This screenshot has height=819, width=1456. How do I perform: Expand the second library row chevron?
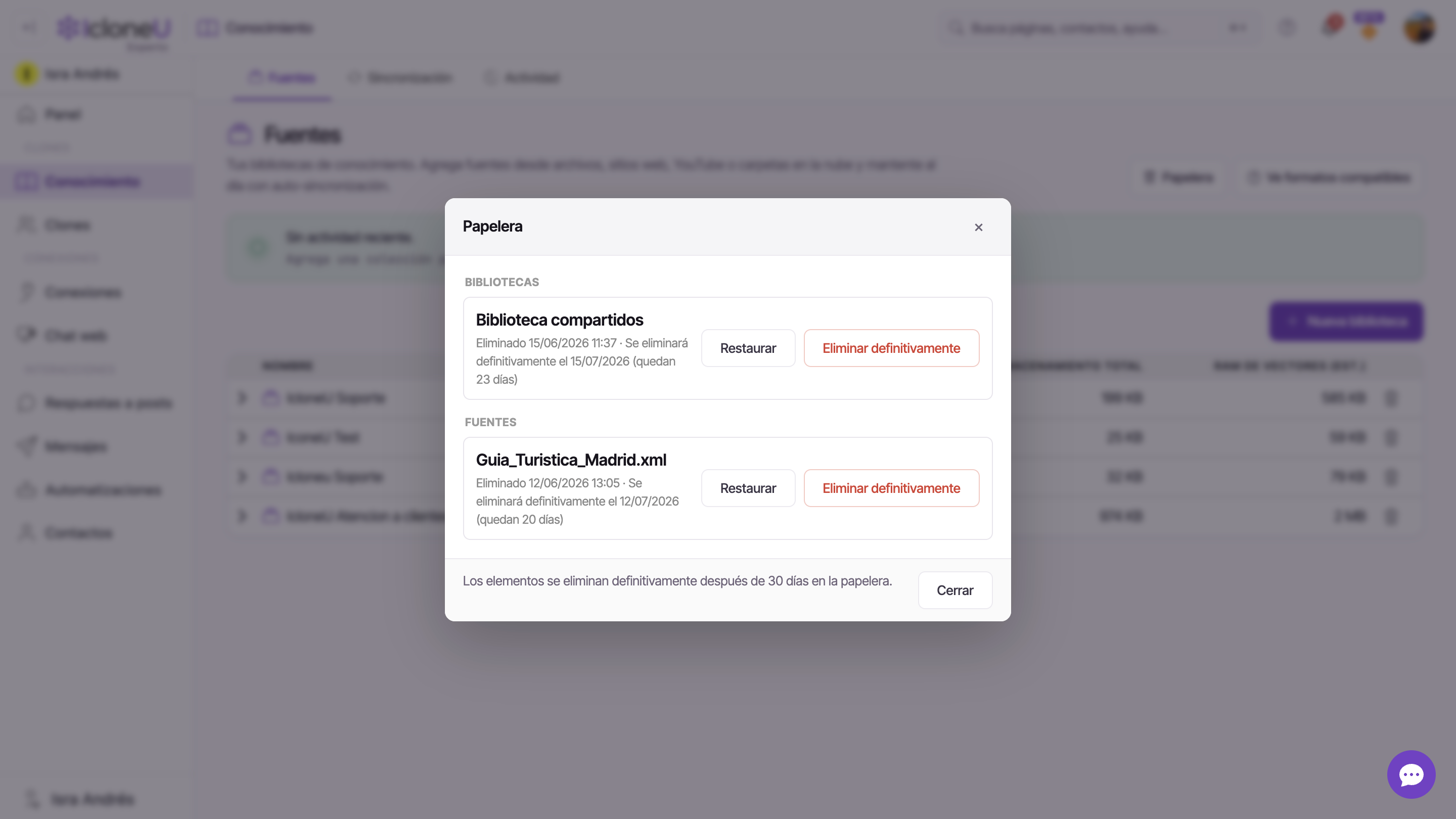click(242, 437)
